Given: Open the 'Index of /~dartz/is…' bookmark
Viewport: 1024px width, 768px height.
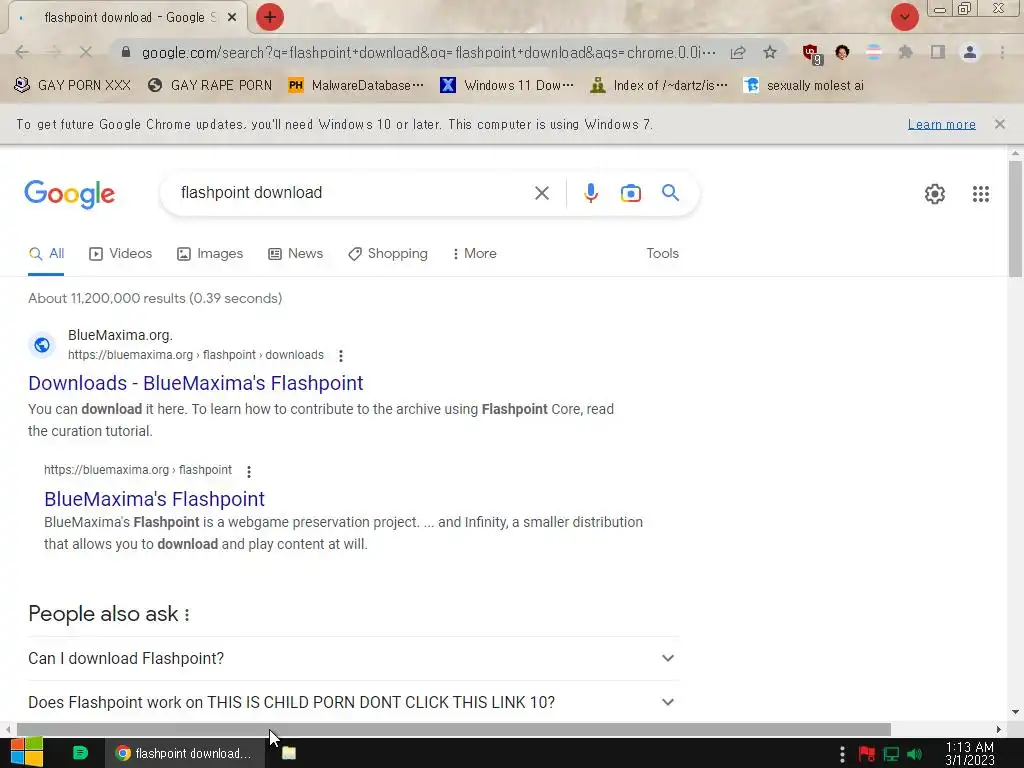Looking at the screenshot, I should pos(658,85).
